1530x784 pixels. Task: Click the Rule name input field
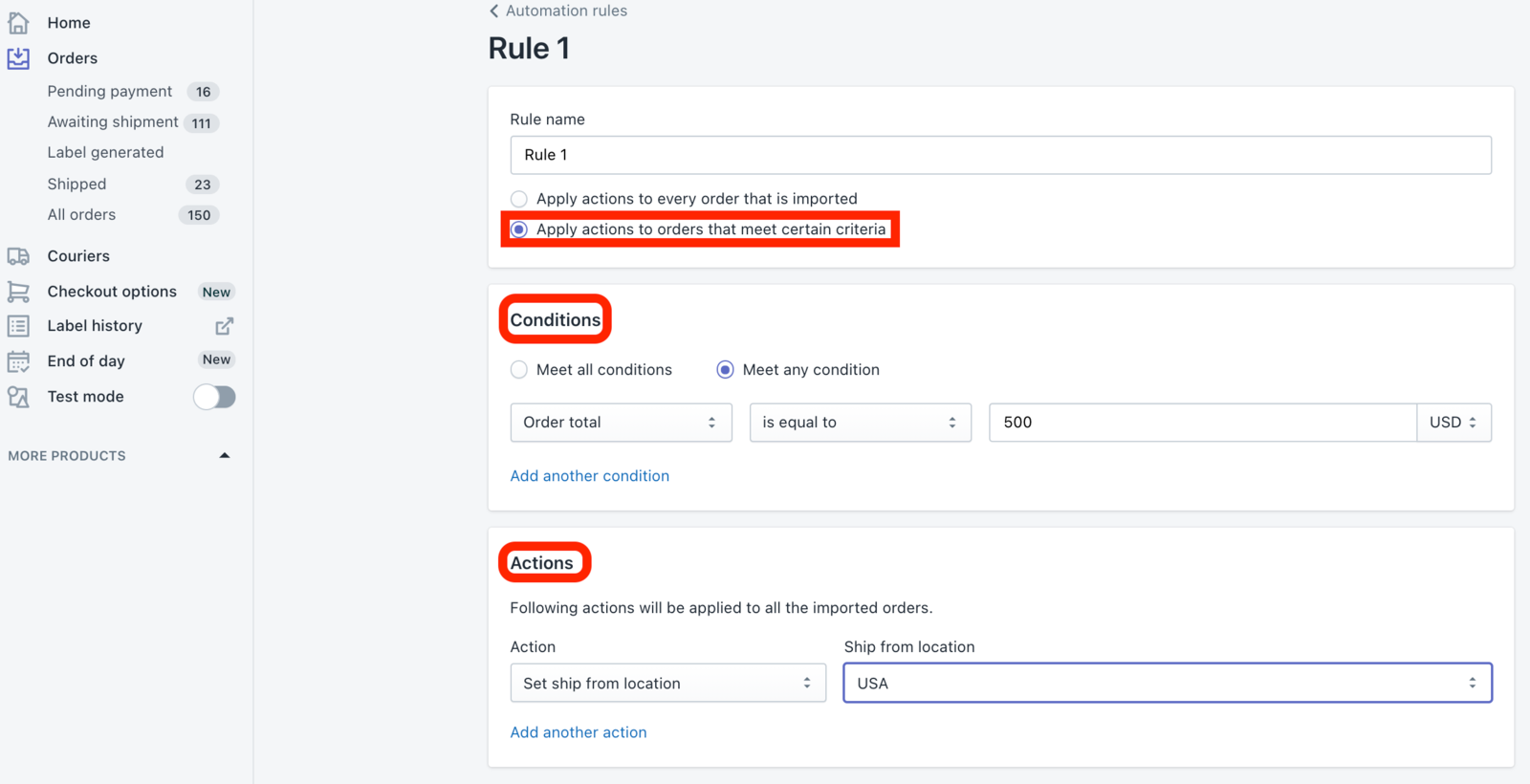tap(1000, 155)
